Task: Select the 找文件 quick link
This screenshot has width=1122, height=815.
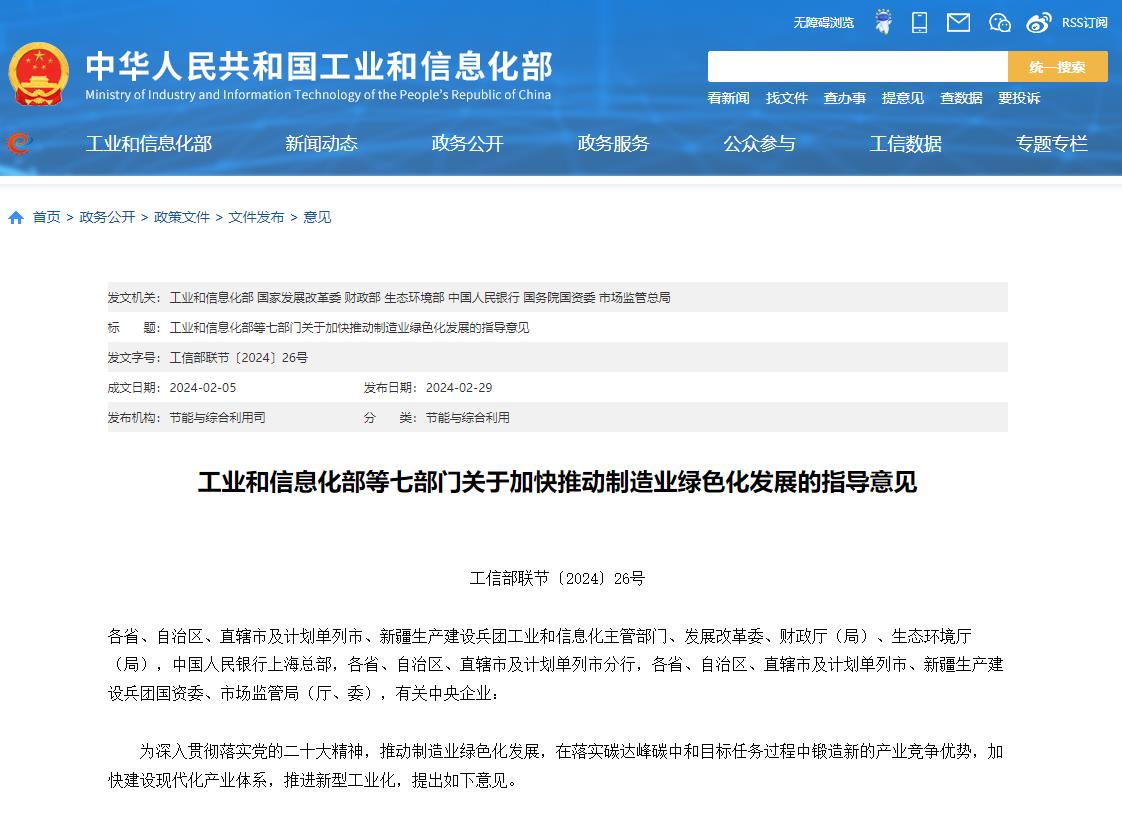Action: click(786, 98)
